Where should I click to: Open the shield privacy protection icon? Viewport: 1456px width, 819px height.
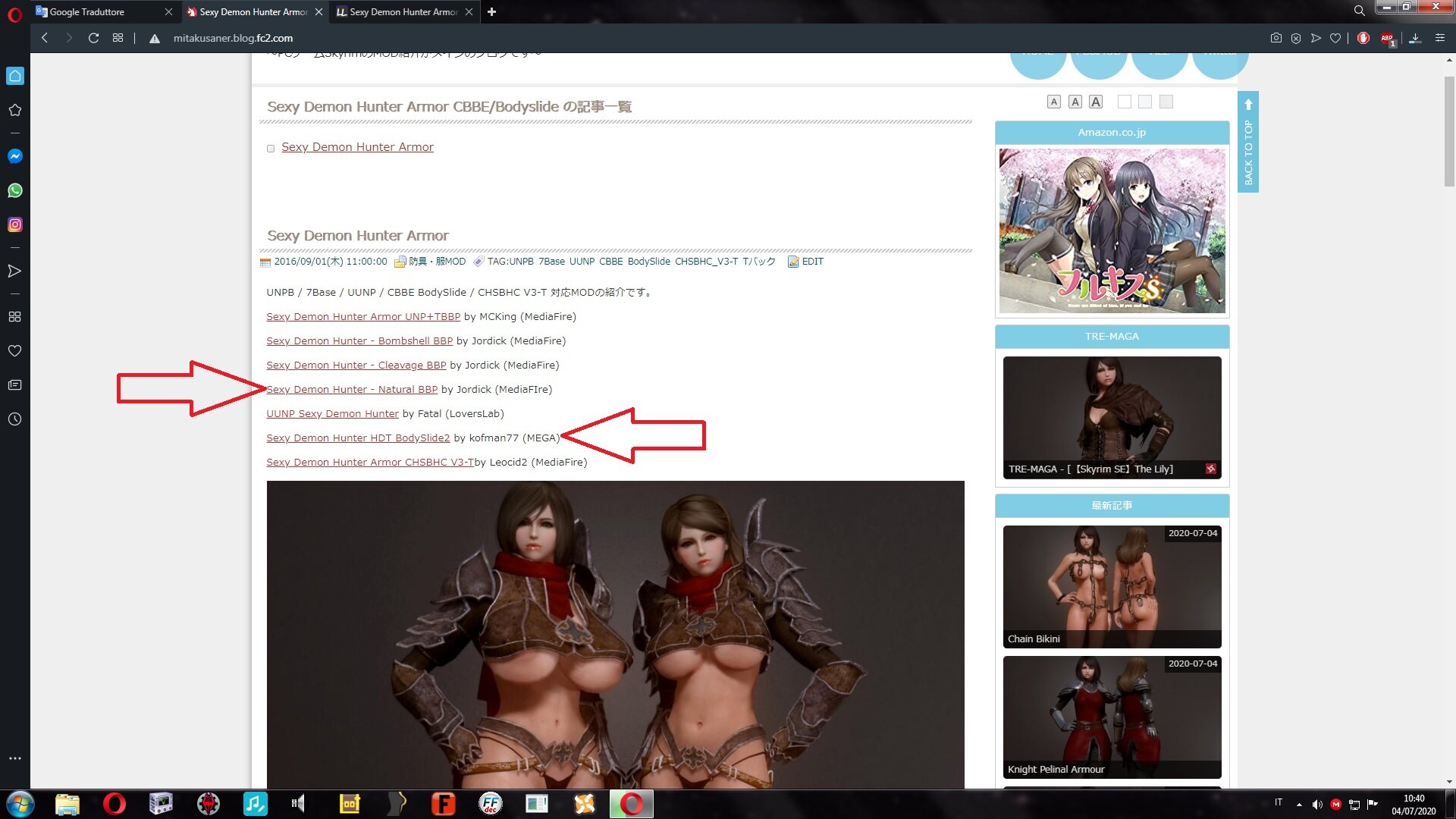coord(1296,38)
